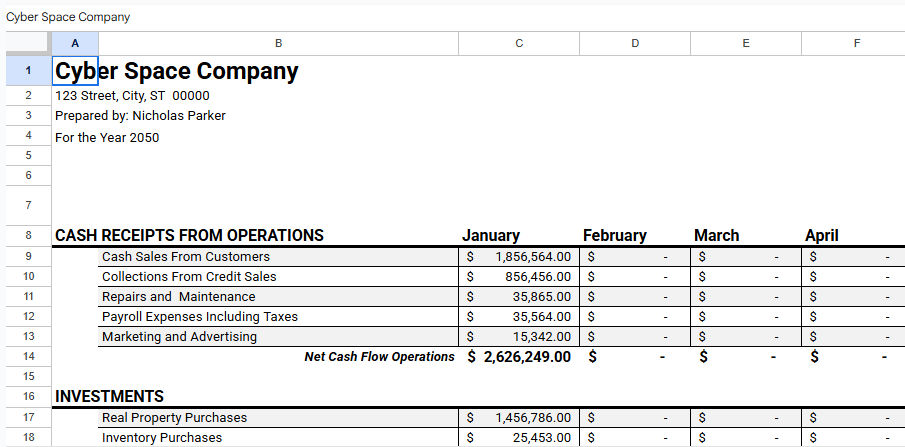Screen dimensions: 905x447
Task: Select the February column heading cell
Action: (x=615, y=236)
